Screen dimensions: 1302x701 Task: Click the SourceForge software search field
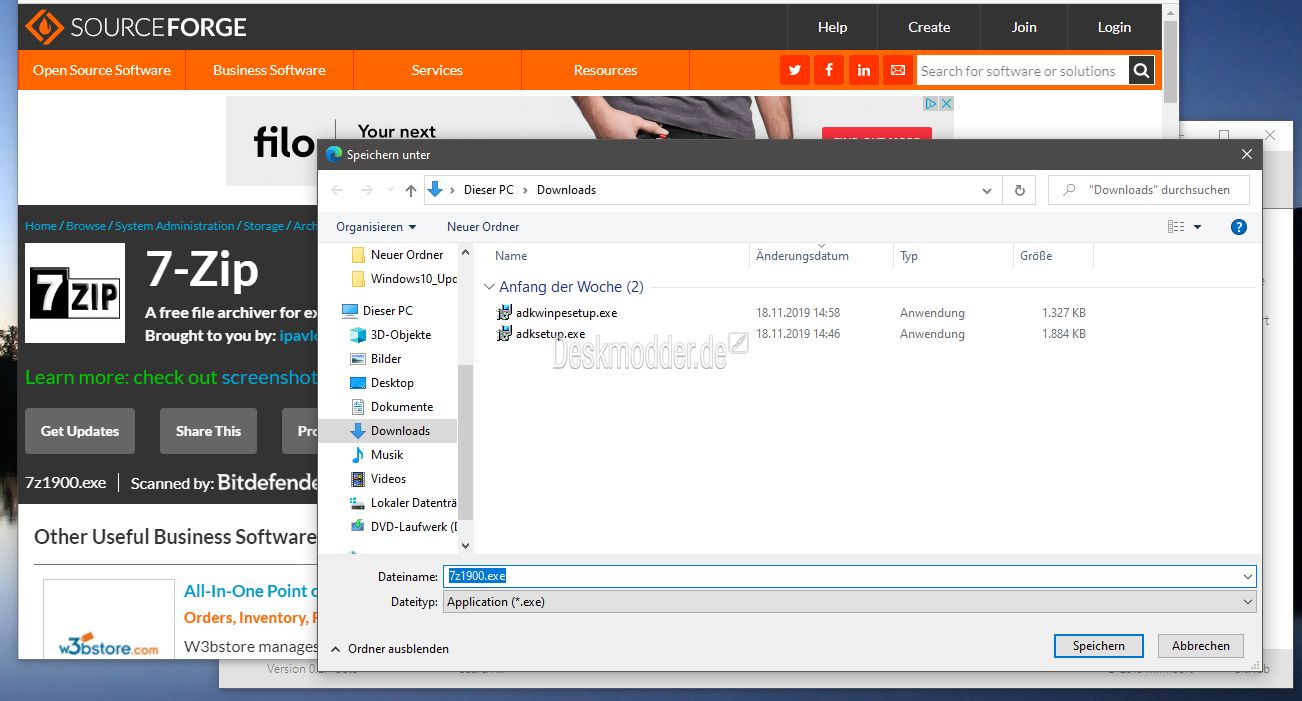click(x=1022, y=71)
